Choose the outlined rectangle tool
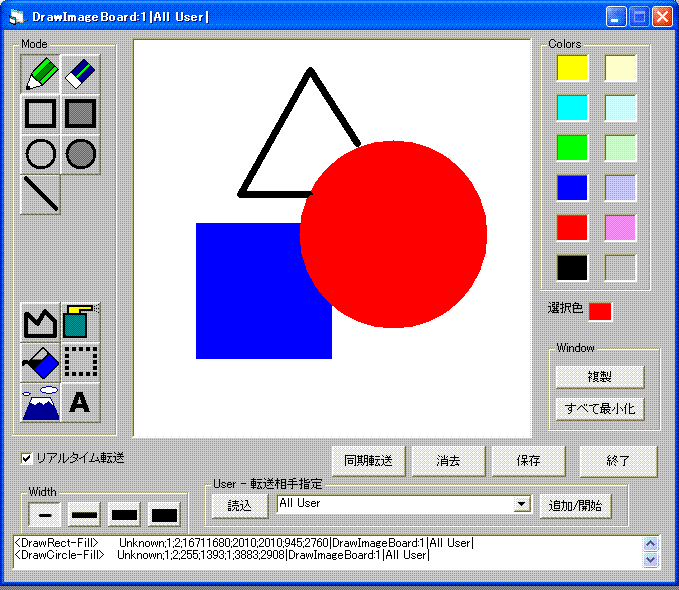Image resolution: width=679 pixels, height=590 pixels. click(40, 114)
